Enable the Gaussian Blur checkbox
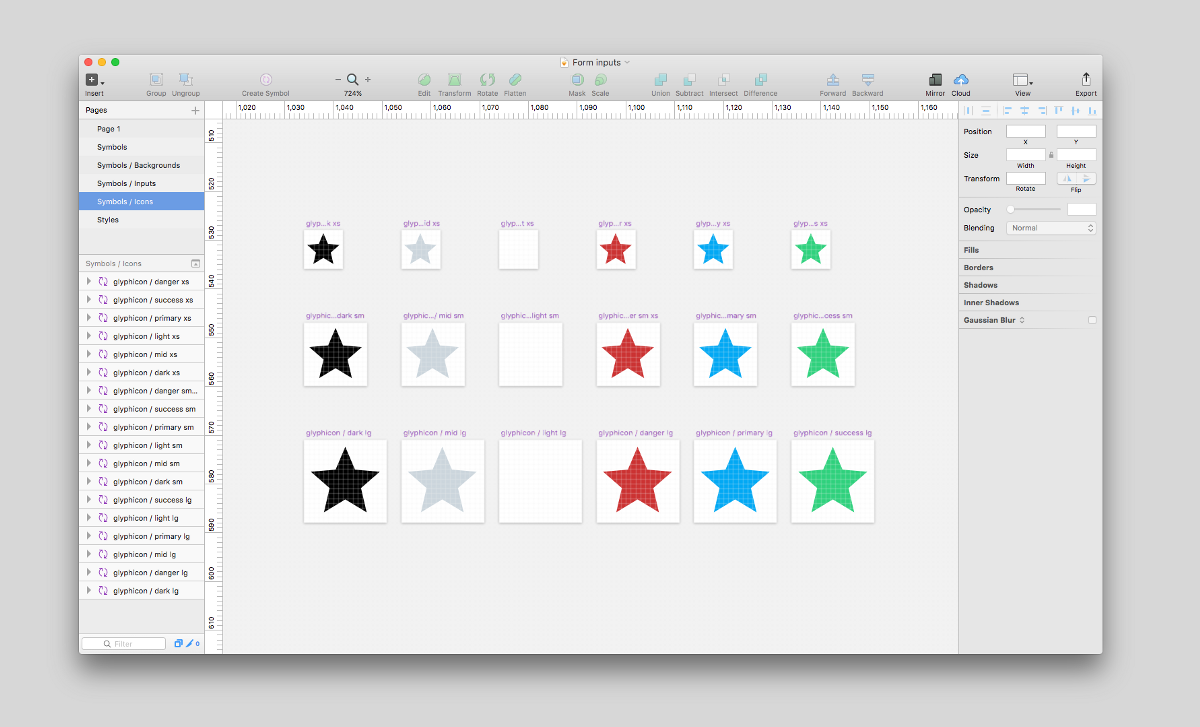Viewport: 1200px width, 727px height. click(x=1094, y=318)
